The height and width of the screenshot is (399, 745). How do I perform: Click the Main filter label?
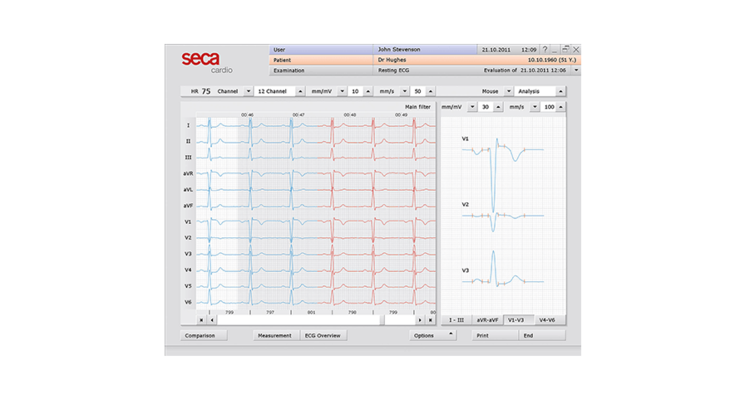(x=418, y=107)
